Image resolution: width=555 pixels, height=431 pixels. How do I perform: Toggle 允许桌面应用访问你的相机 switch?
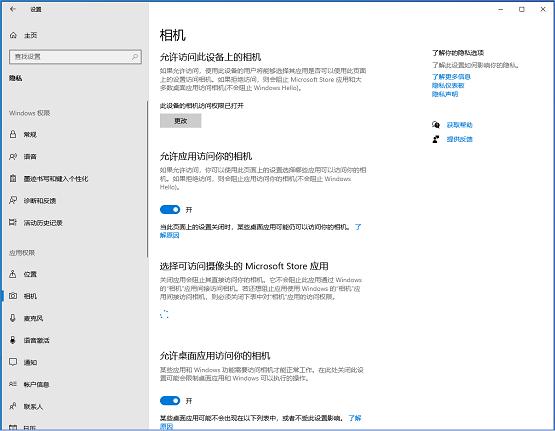[170, 401]
